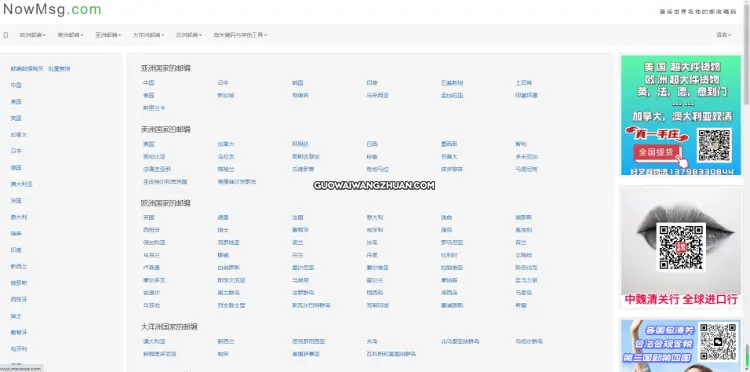Open 斯洛伐克 under 欧洲国家的邮编
This screenshot has width=750, height=372.
click(526, 268)
